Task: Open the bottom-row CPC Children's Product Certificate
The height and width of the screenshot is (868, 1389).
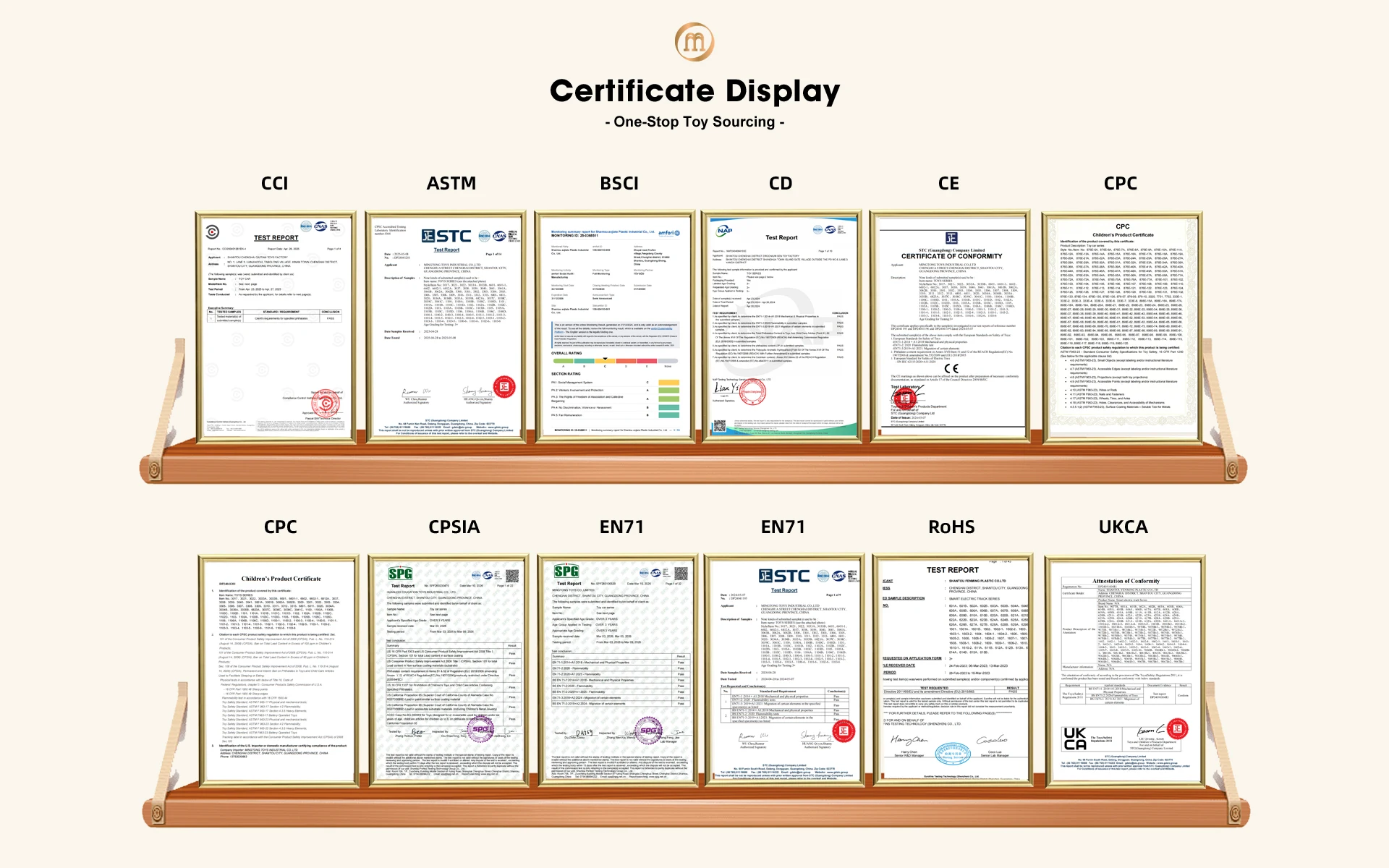Action: point(279,671)
